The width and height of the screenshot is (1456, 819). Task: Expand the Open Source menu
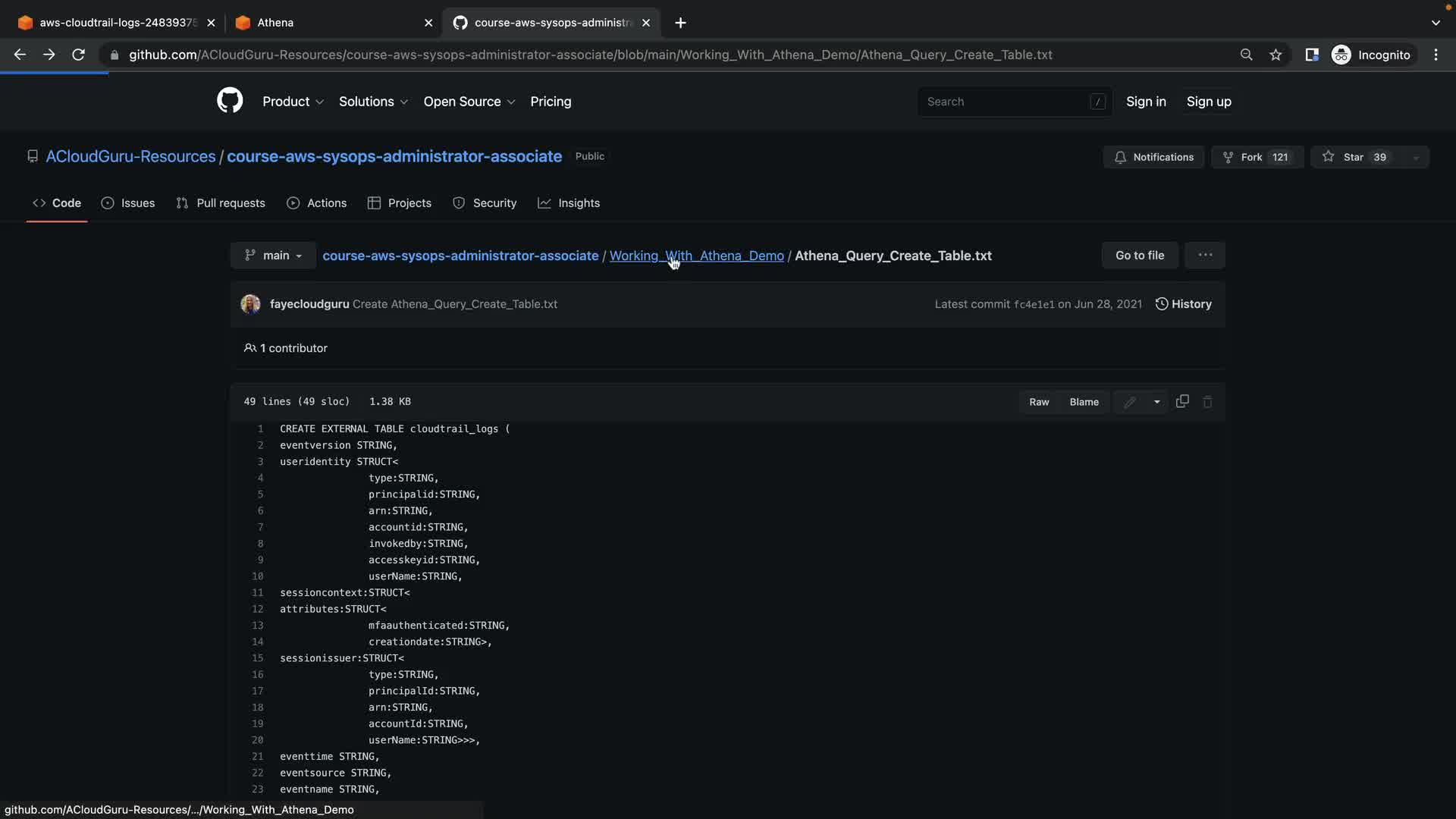(x=469, y=102)
